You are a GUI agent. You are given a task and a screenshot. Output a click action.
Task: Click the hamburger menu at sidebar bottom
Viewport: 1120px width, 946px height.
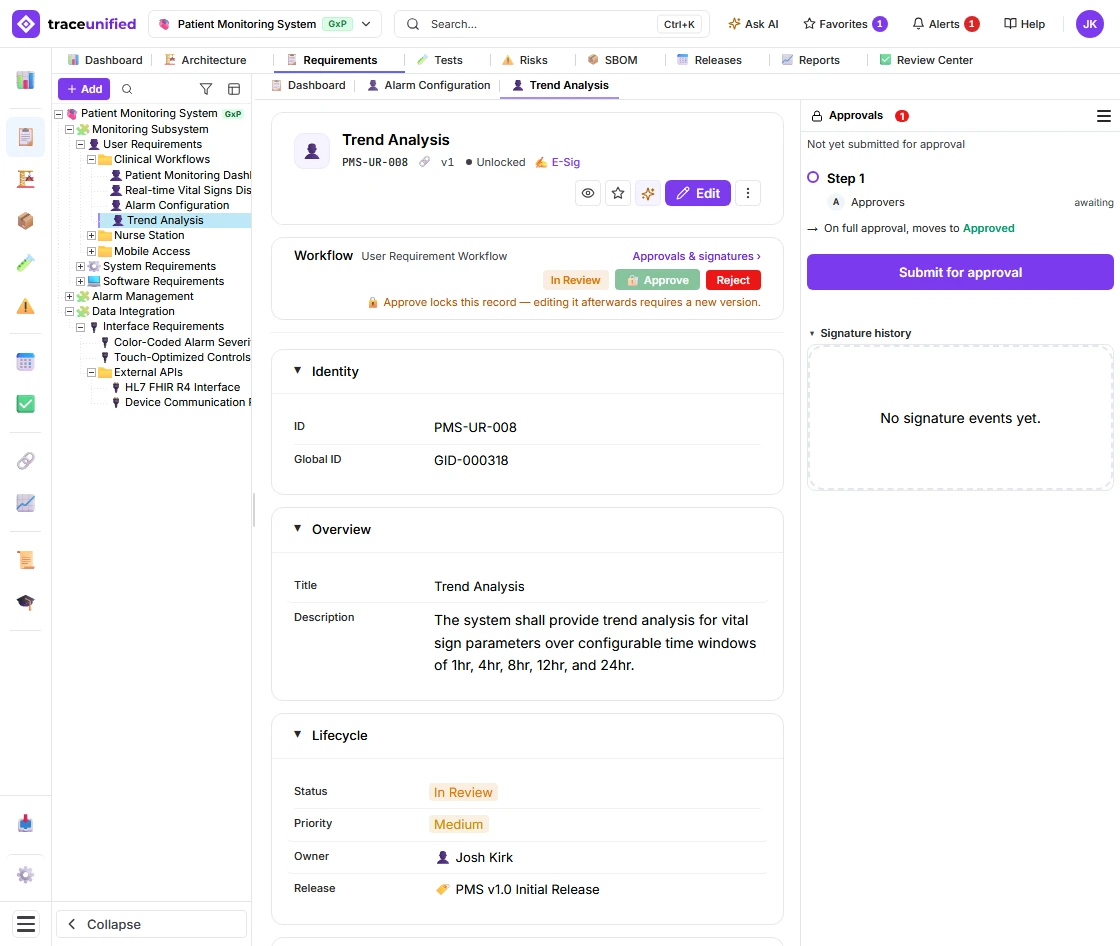[26, 924]
